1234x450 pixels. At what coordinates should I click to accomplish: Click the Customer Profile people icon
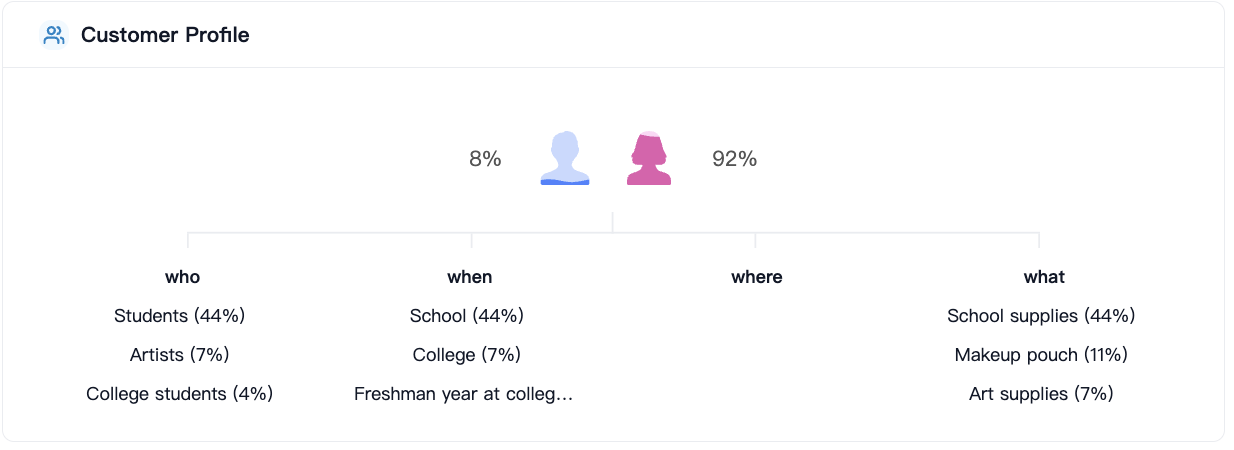(54, 35)
